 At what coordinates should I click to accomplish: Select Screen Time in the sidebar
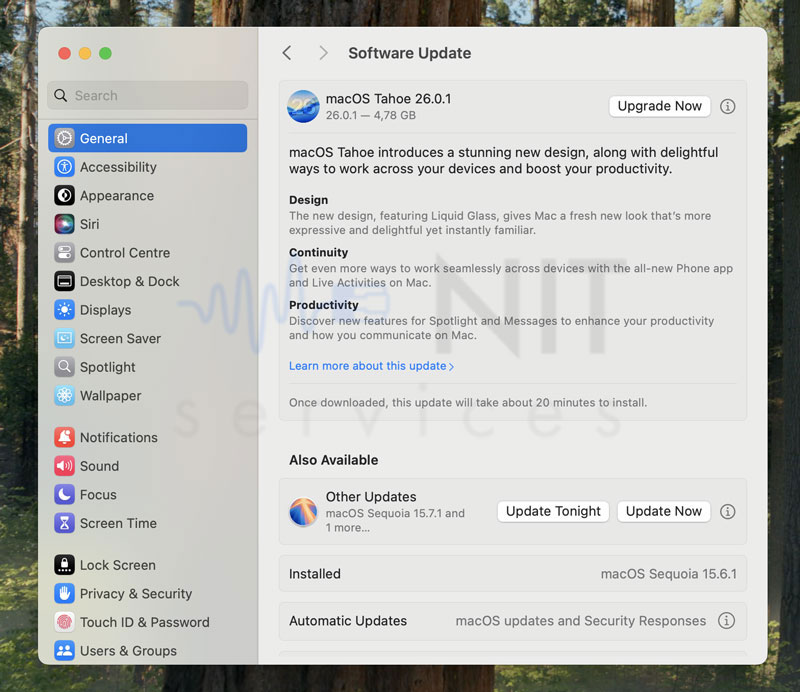(x=118, y=523)
